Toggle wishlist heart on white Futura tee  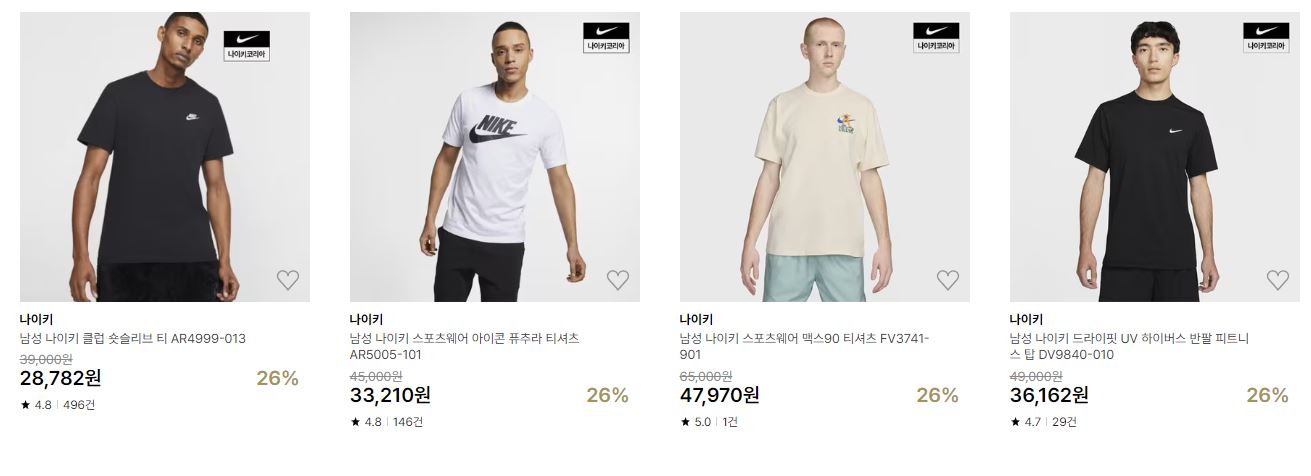(x=618, y=280)
